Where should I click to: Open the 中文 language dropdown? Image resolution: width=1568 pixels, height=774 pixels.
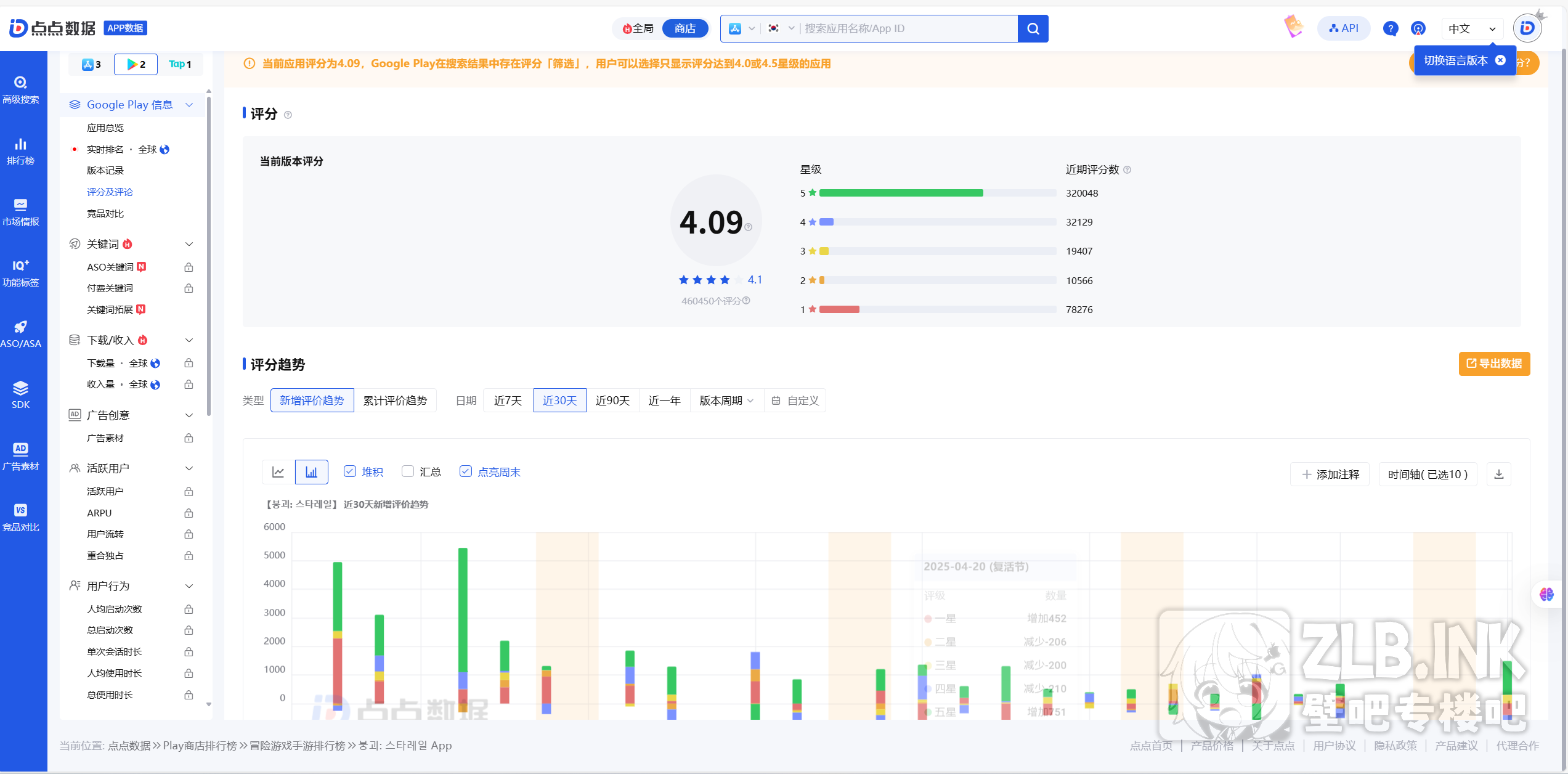(x=1472, y=28)
